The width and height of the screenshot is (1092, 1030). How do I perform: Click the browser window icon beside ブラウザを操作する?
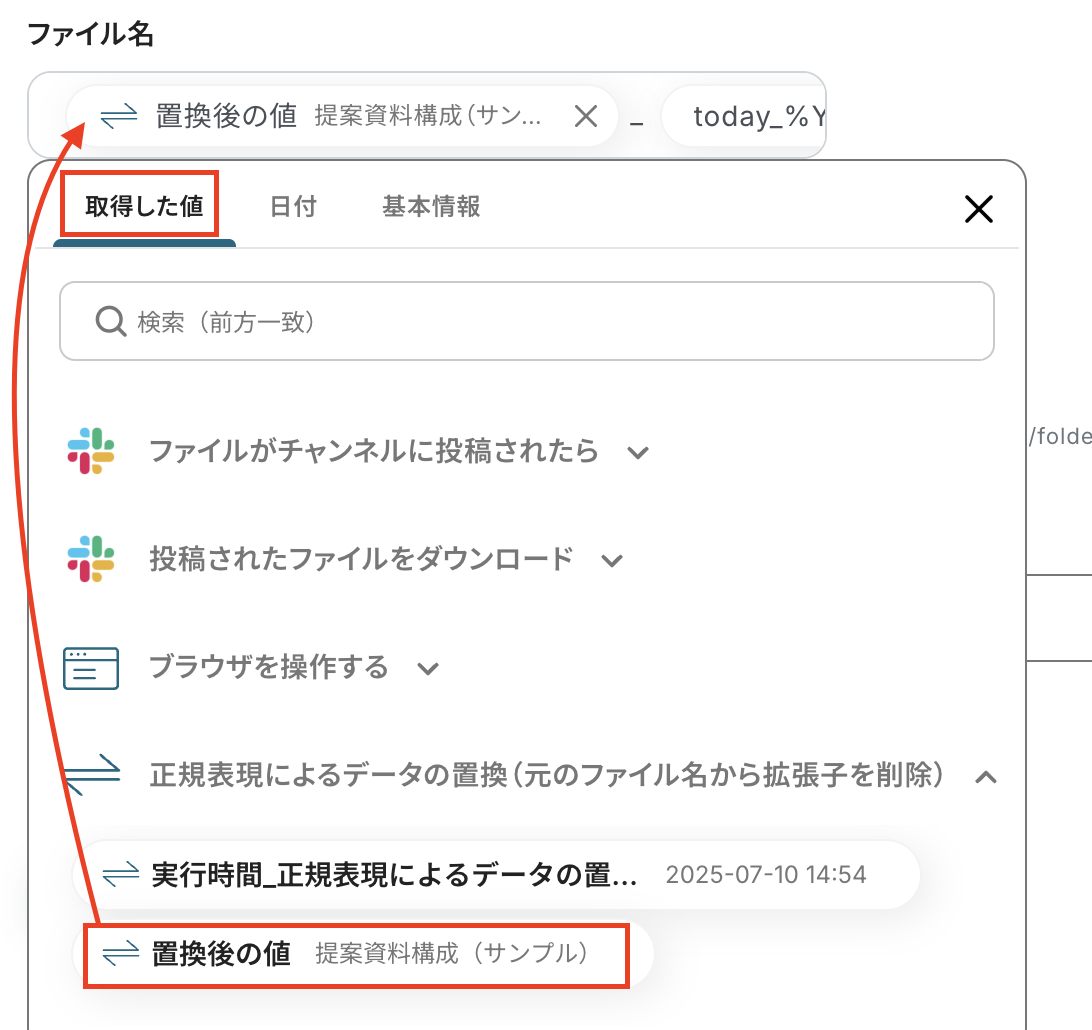91,668
